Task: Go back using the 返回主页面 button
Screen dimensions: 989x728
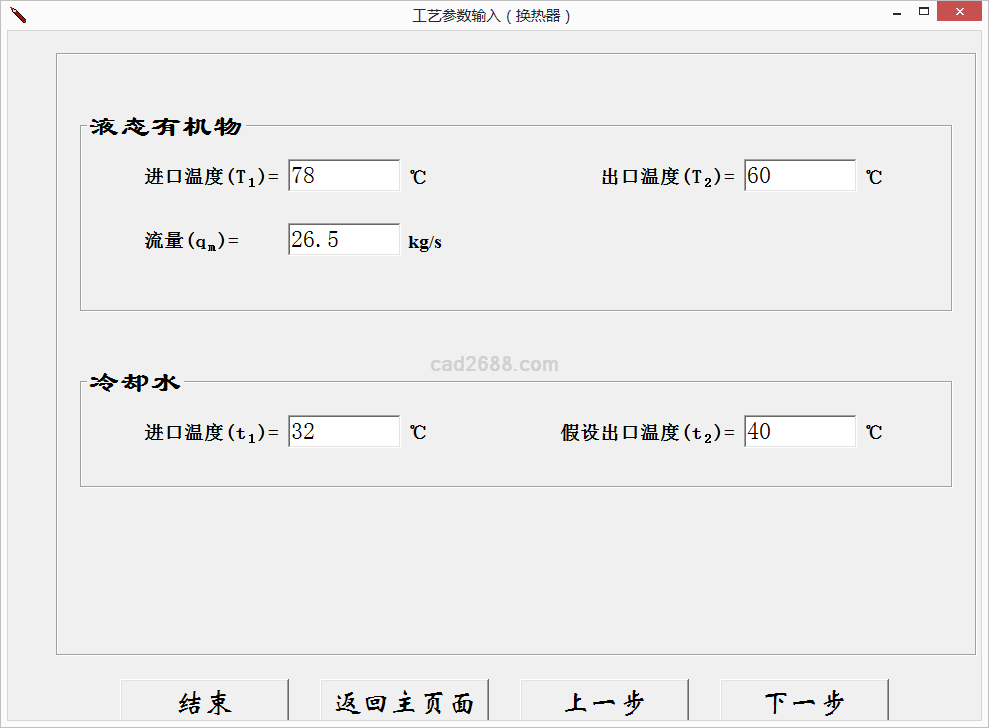Action: pos(404,703)
